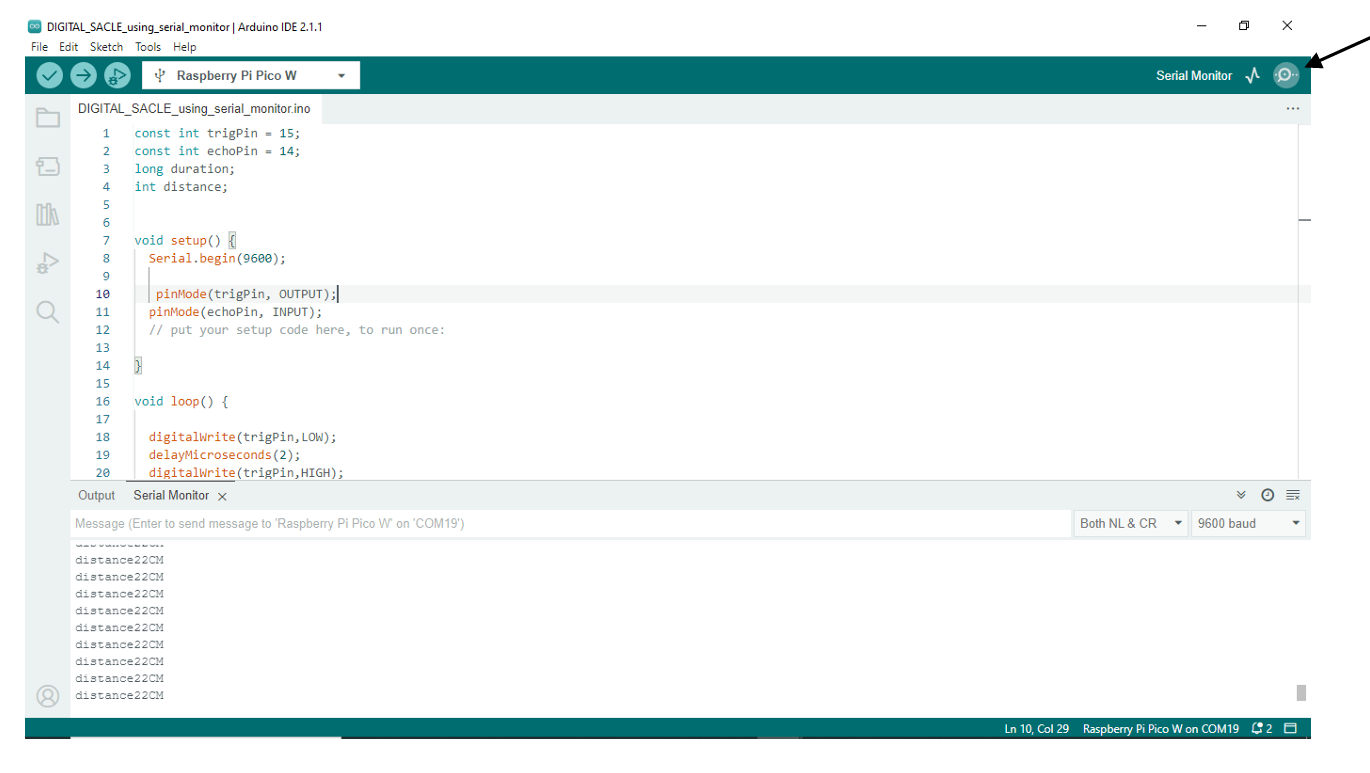Click the serial message input field
Screen dimensions: 1370x773
571,523
